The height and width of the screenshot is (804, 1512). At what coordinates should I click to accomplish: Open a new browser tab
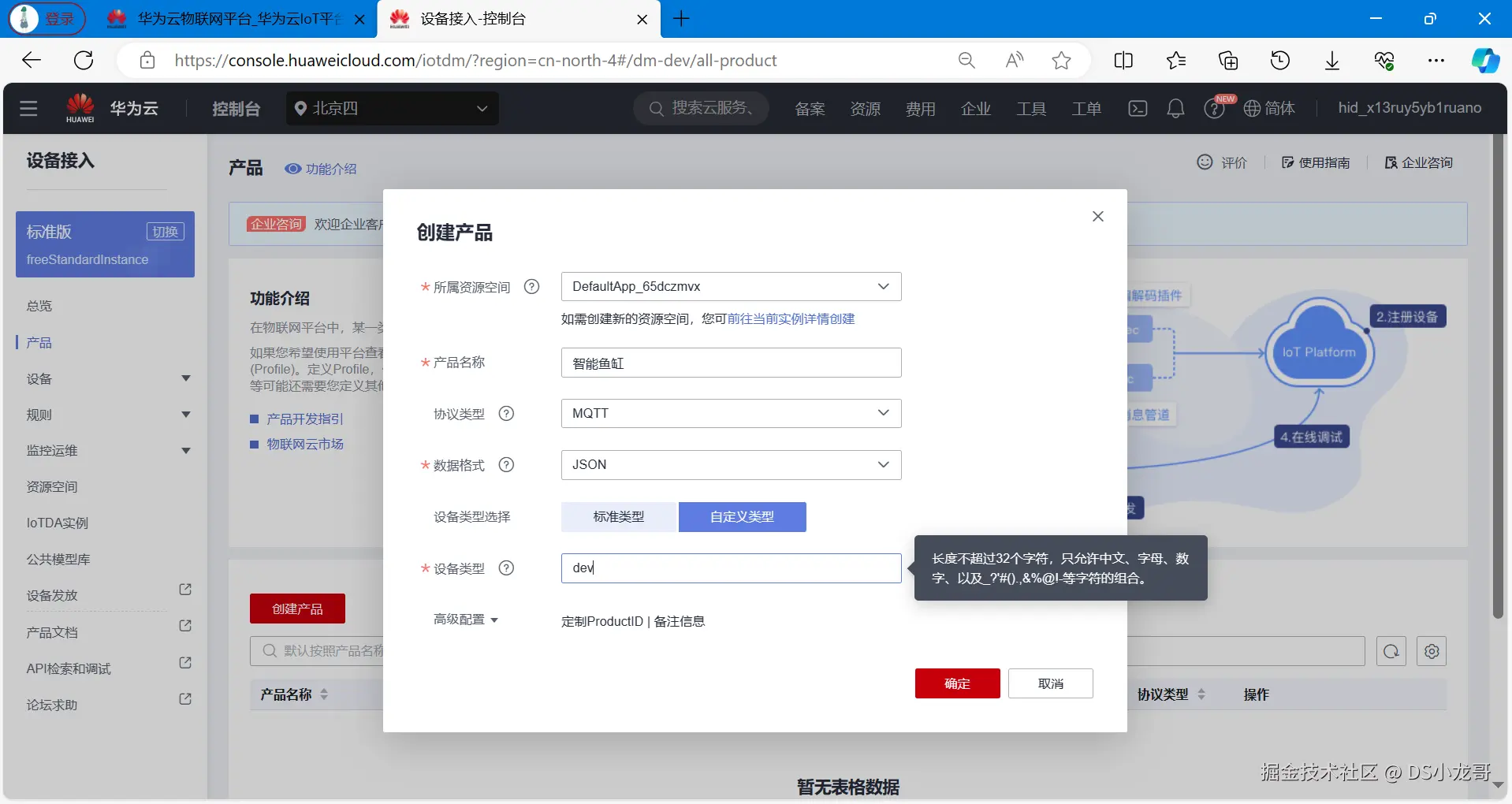click(x=682, y=19)
